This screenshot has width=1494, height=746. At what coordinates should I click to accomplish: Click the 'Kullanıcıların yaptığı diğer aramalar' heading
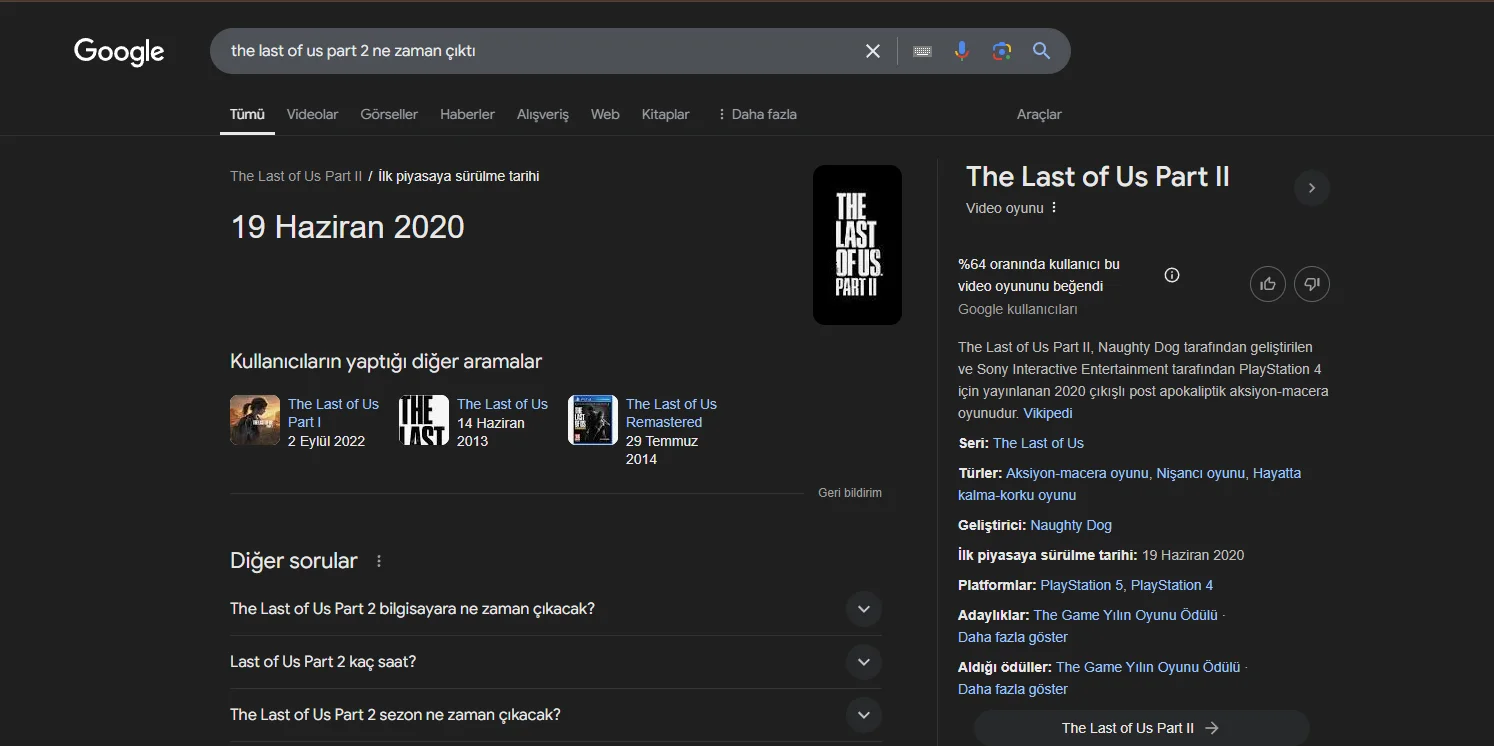click(386, 361)
